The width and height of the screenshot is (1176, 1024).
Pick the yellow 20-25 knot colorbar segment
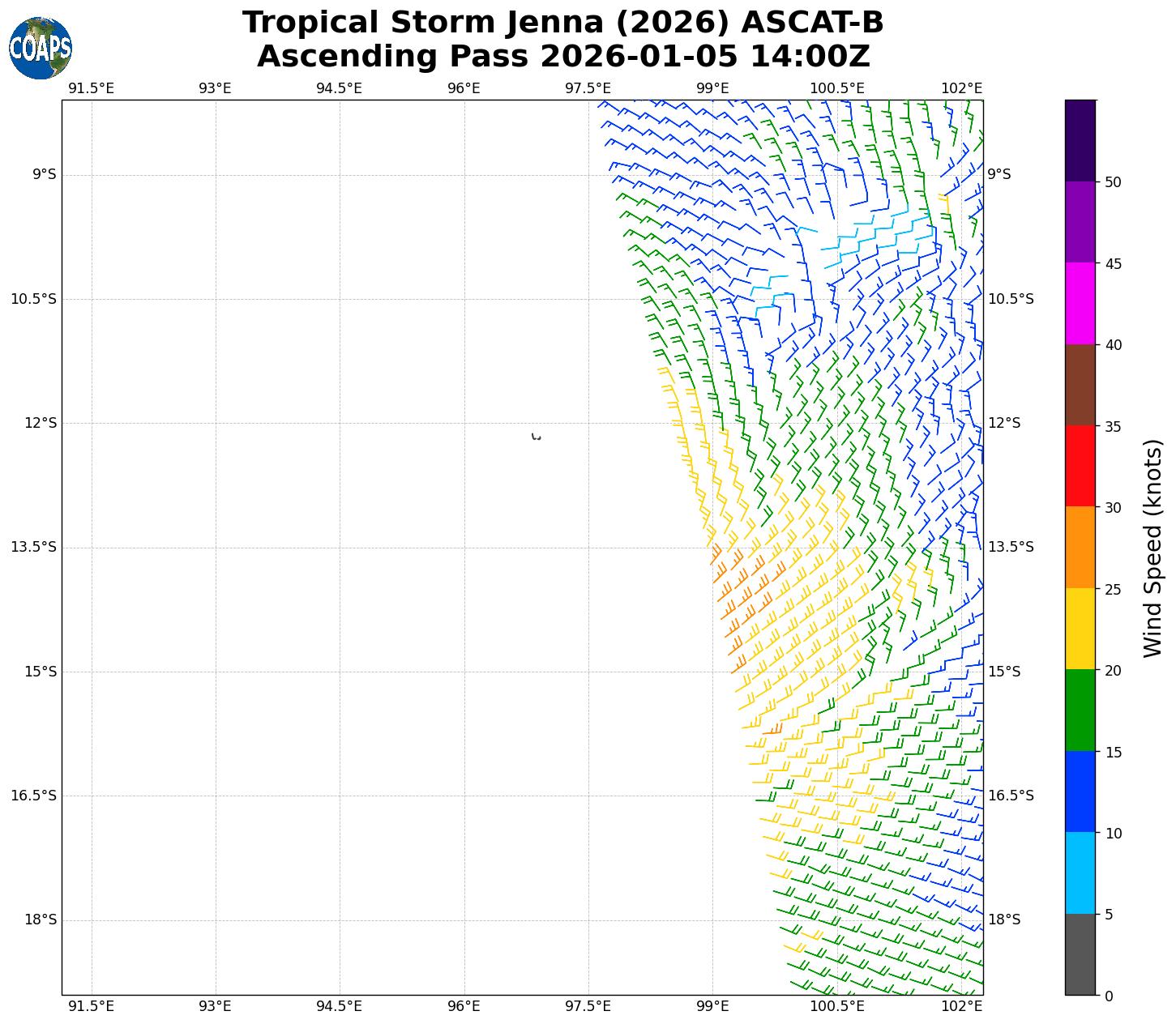1080,629
